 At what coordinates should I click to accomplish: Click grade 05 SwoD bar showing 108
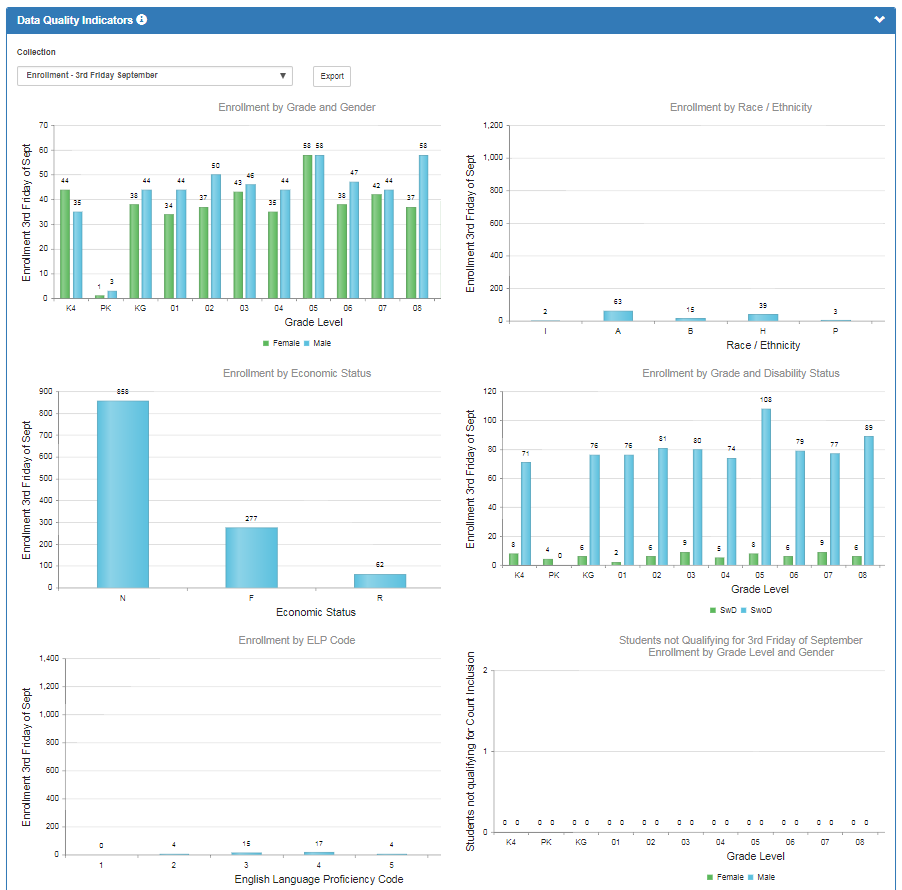[766, 487]
